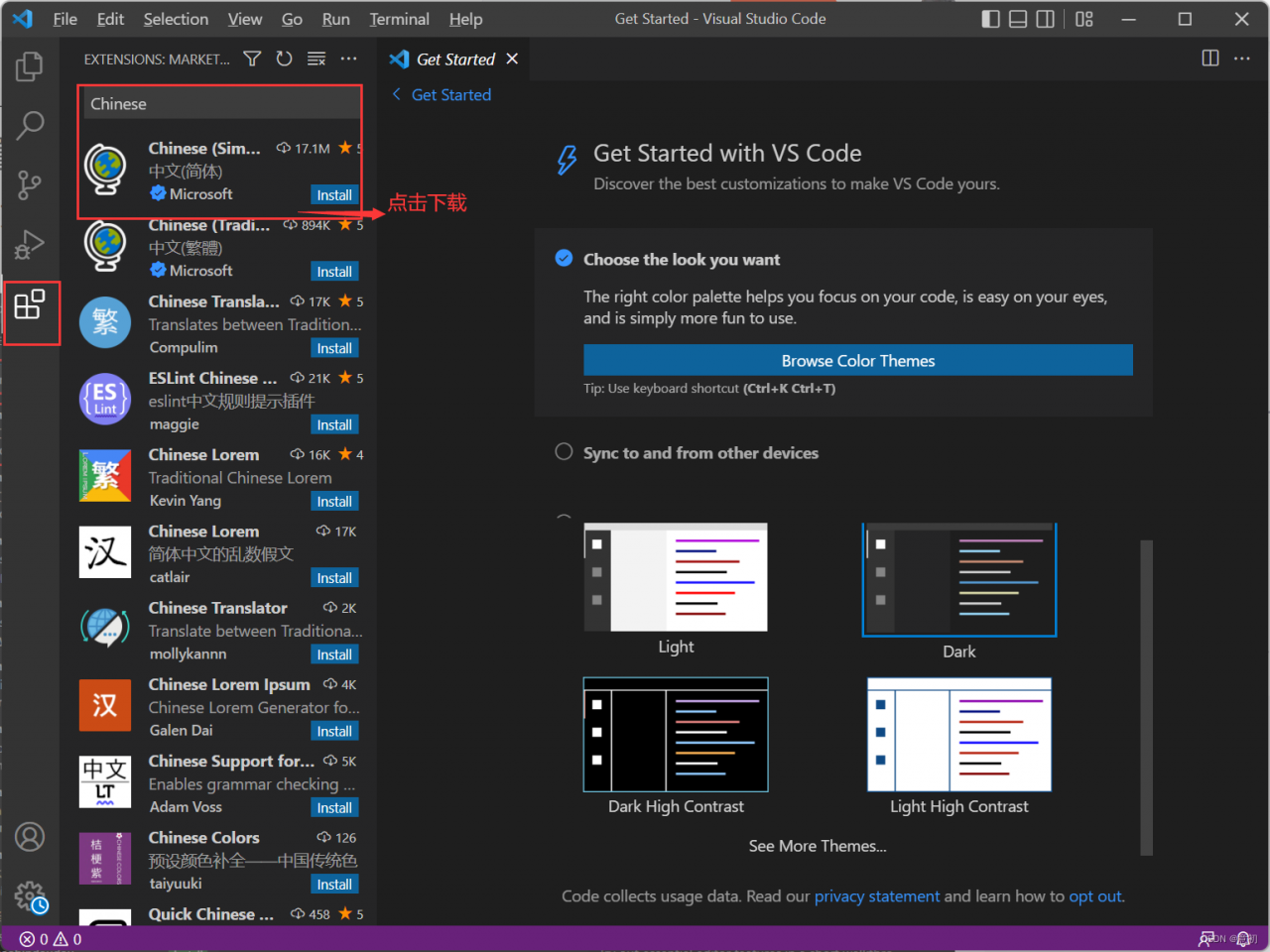1270x952 pixels.
Task: Select Chinese Lorem Ipsum extension icon
Action: 105,705
